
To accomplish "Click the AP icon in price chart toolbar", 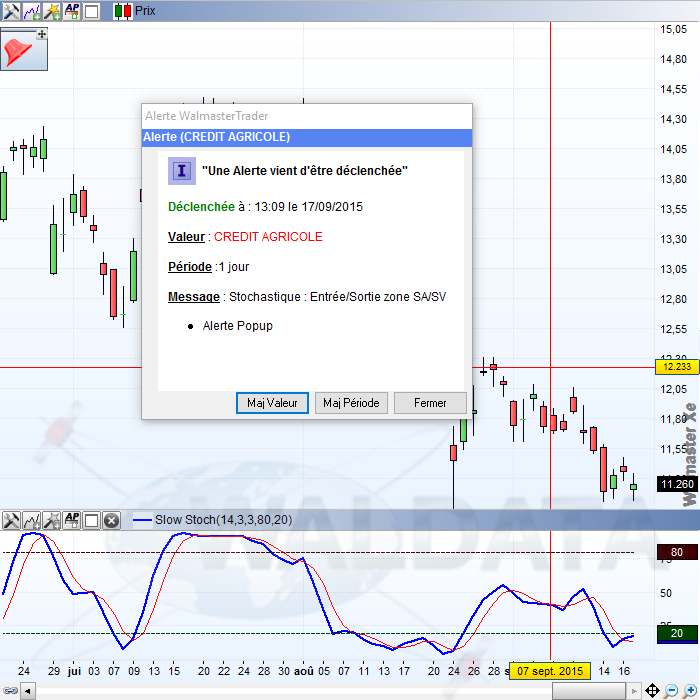I will tap(72, 11).
